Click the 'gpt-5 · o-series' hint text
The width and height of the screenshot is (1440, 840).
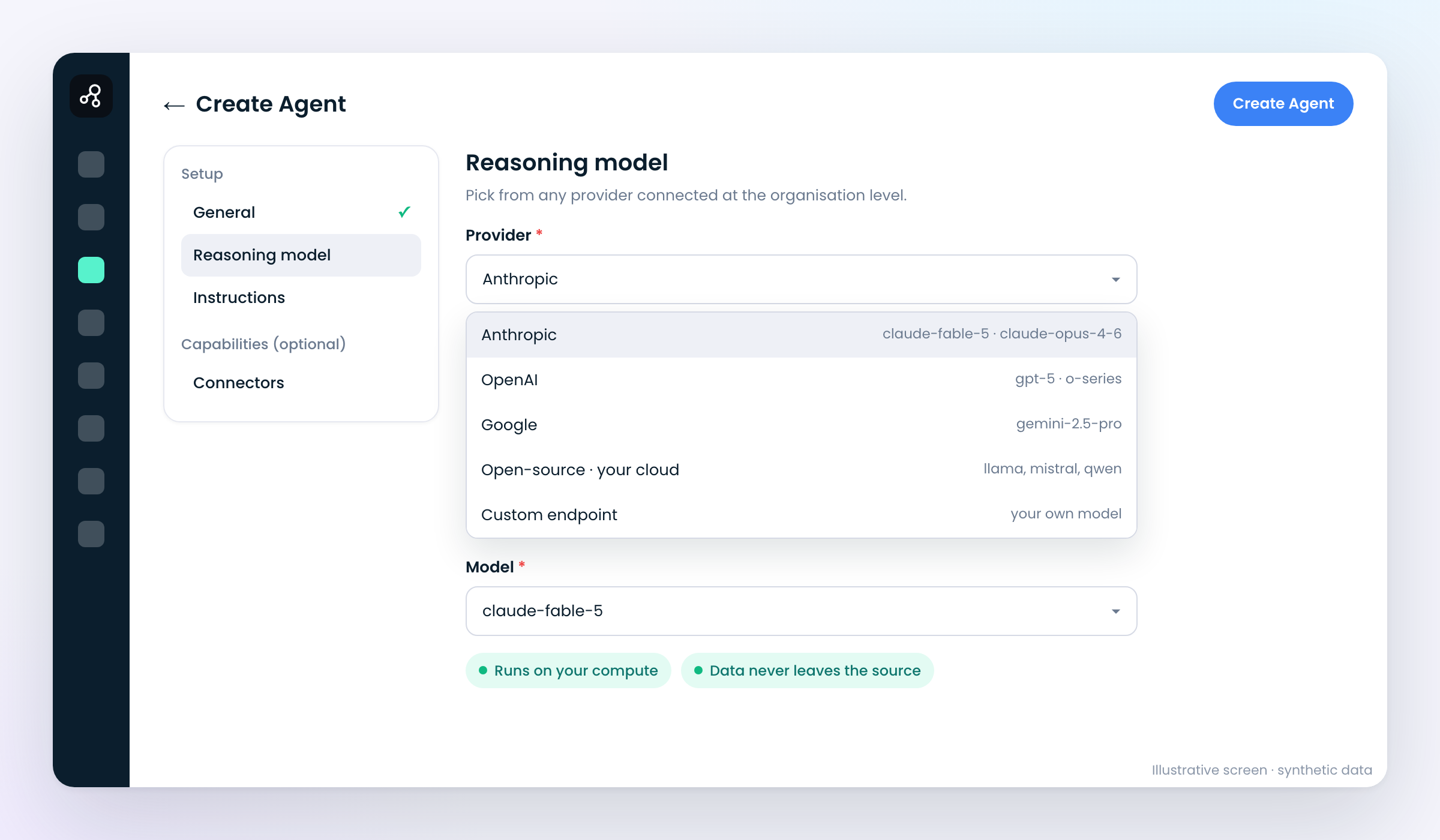tap(1069, 379)
